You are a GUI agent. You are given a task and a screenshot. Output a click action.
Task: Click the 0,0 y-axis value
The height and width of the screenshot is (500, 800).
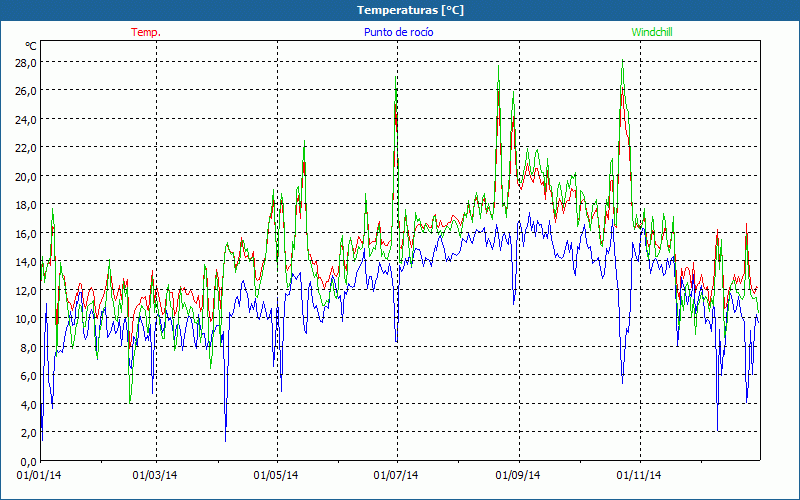point(28,461)
